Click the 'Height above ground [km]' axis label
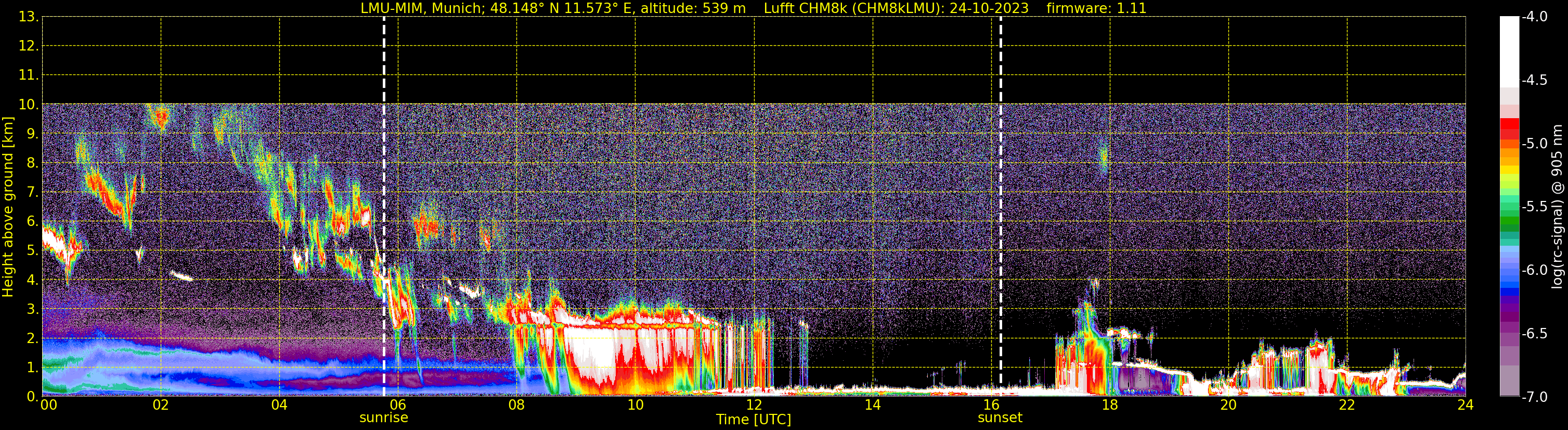The height and width of the screenshot is (430, 1568). [8, 207]
